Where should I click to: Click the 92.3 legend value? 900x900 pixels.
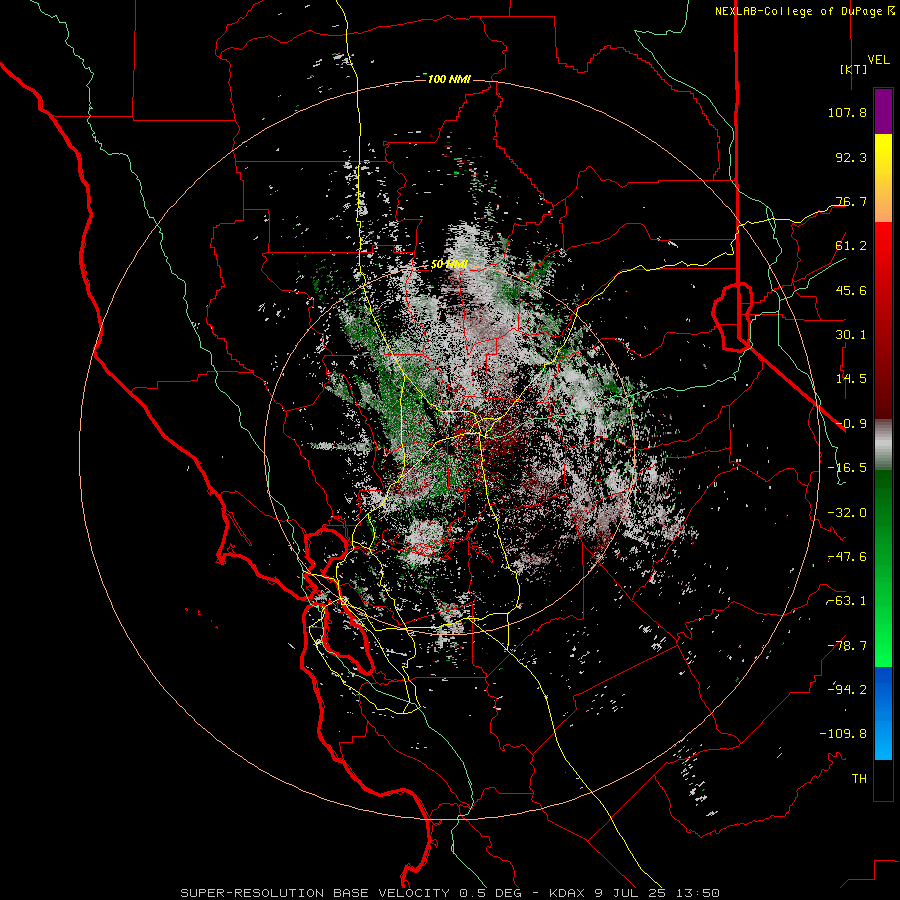click(x=851, y=157)
